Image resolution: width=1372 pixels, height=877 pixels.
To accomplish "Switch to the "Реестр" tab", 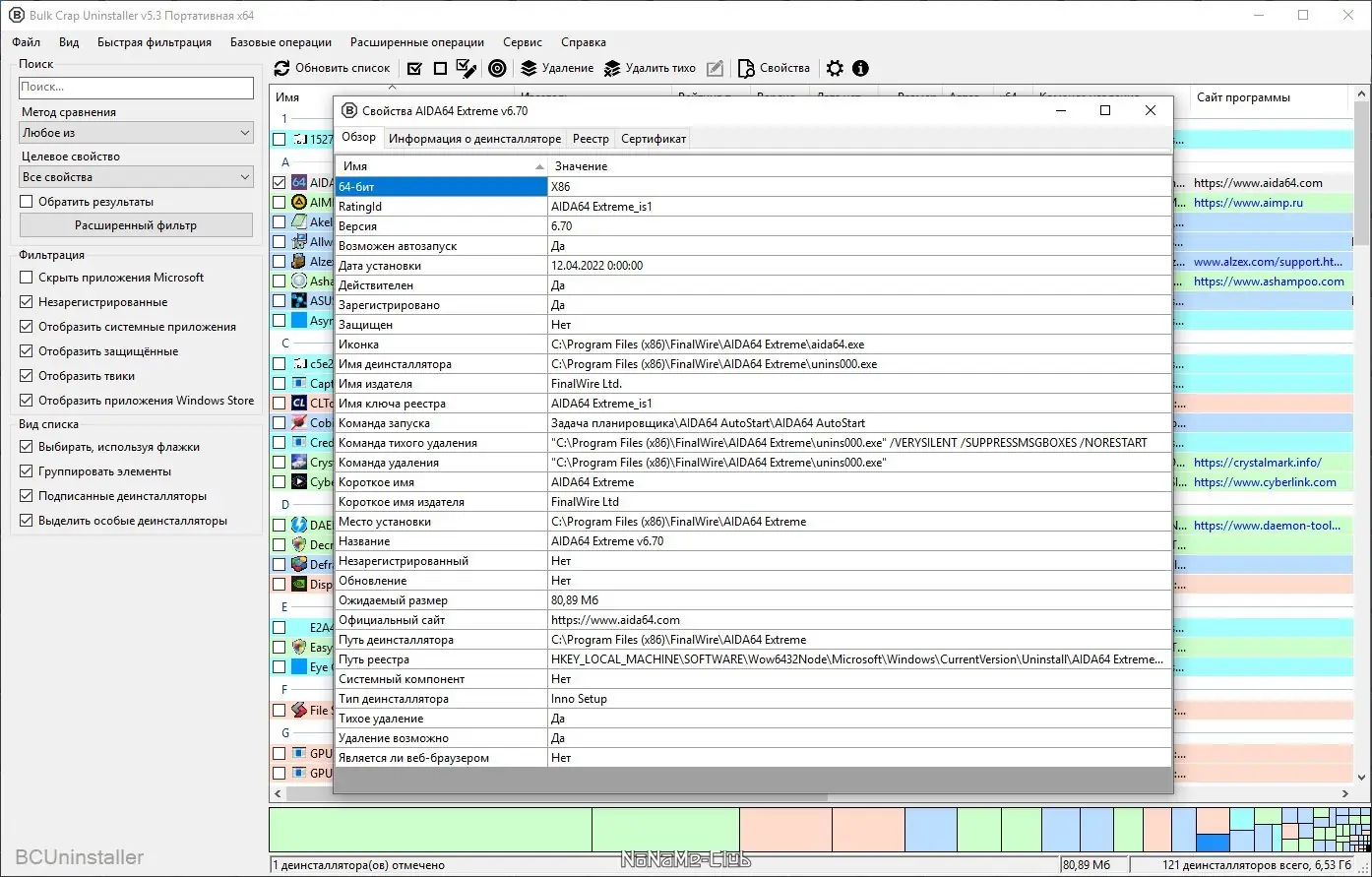I will coord(591,138).
